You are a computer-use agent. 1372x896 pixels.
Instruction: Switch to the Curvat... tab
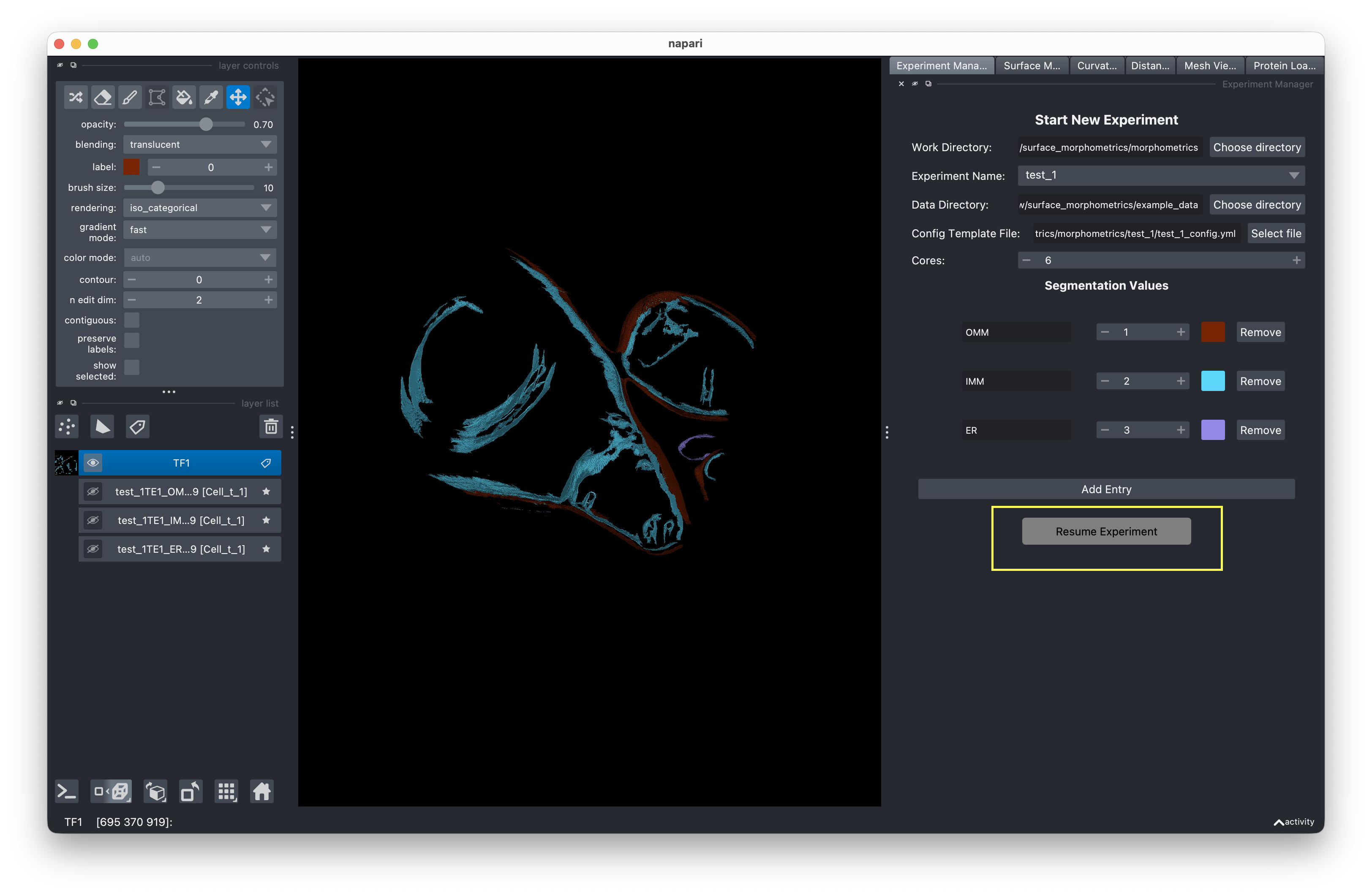[x=1097, y=66]
